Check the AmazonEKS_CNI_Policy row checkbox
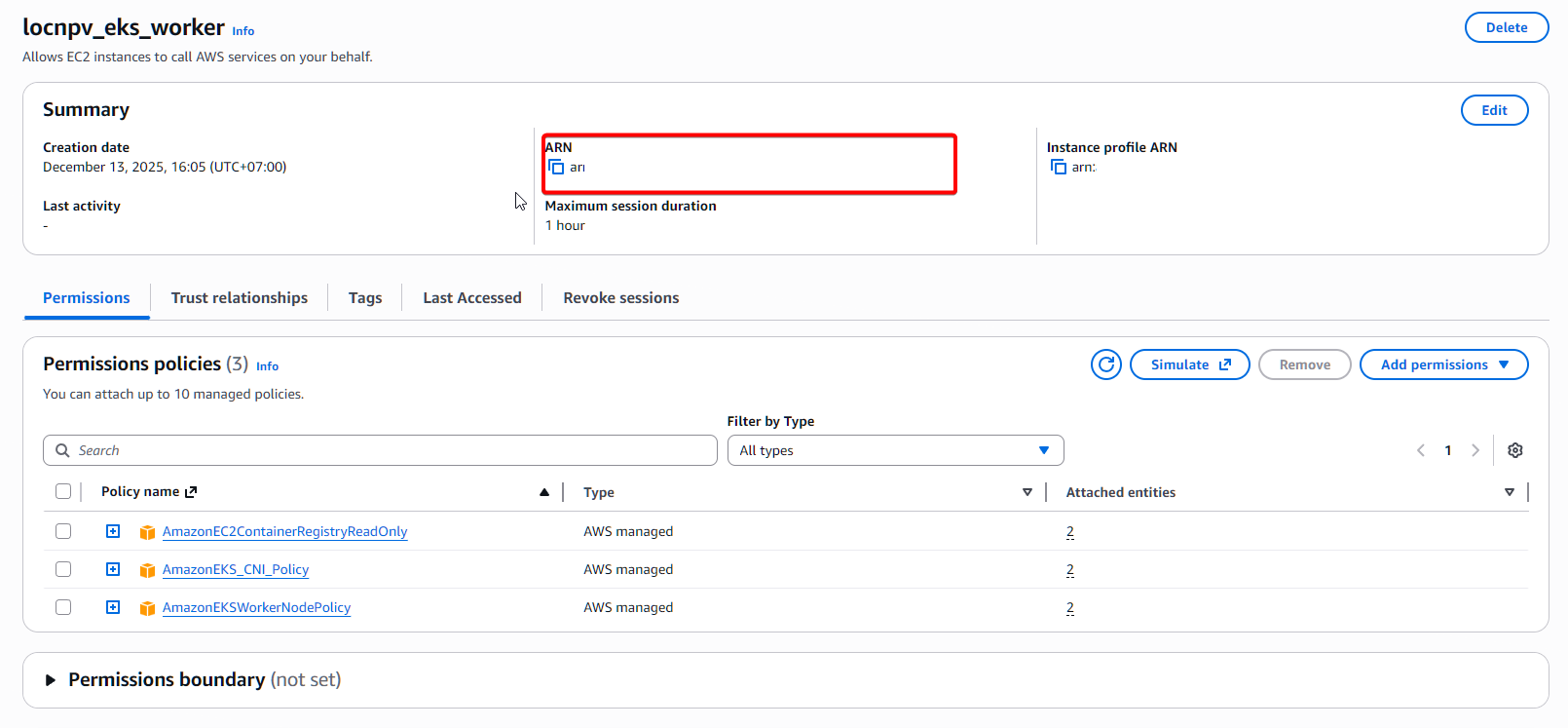Viewport: 1568px width, 728px height. pyautogui.click(x=63, y=569)
